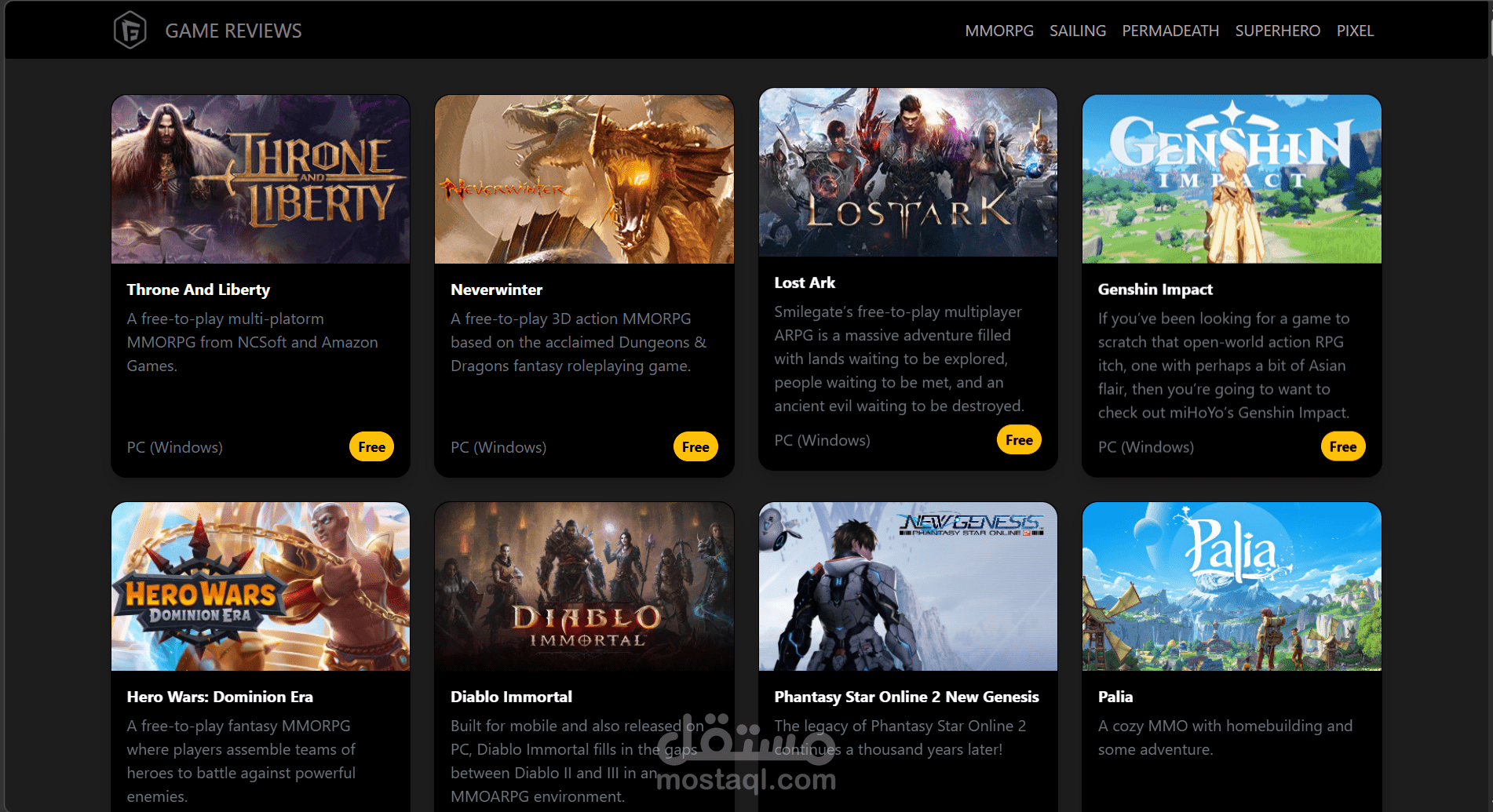Click the Palia cozy MMO description
Screen dimensions: 1493x812
(x=1225, y=737)
